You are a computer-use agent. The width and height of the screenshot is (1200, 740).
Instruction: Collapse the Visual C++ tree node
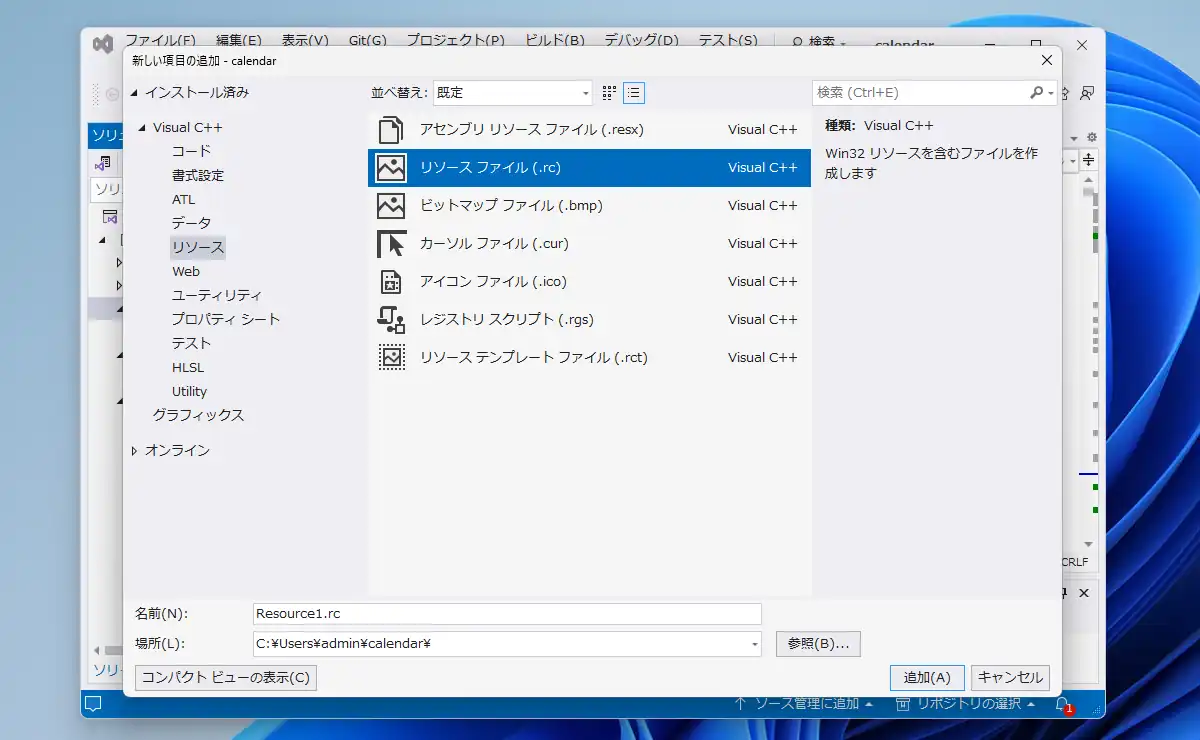click(143, 128)
